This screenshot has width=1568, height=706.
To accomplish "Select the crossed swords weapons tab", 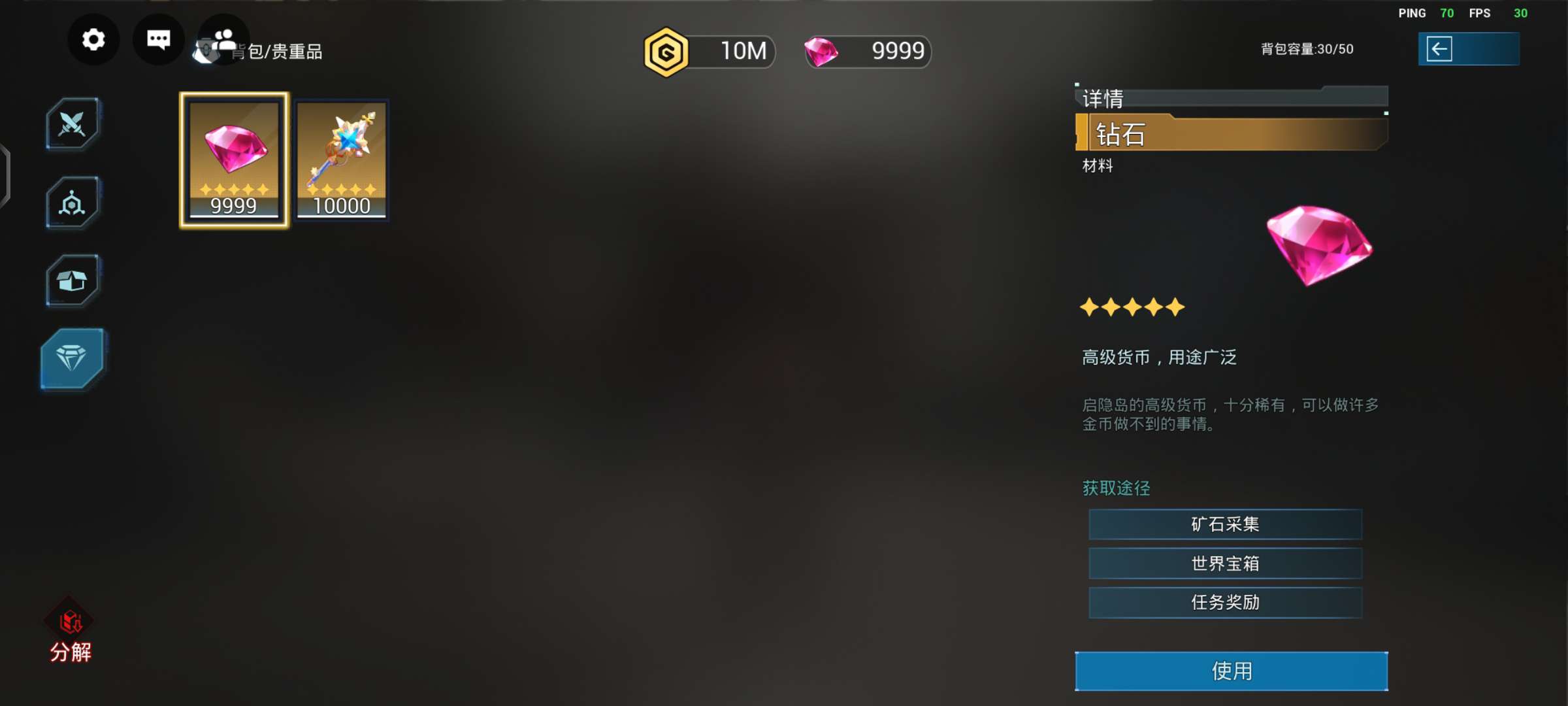I will point(73,124).
